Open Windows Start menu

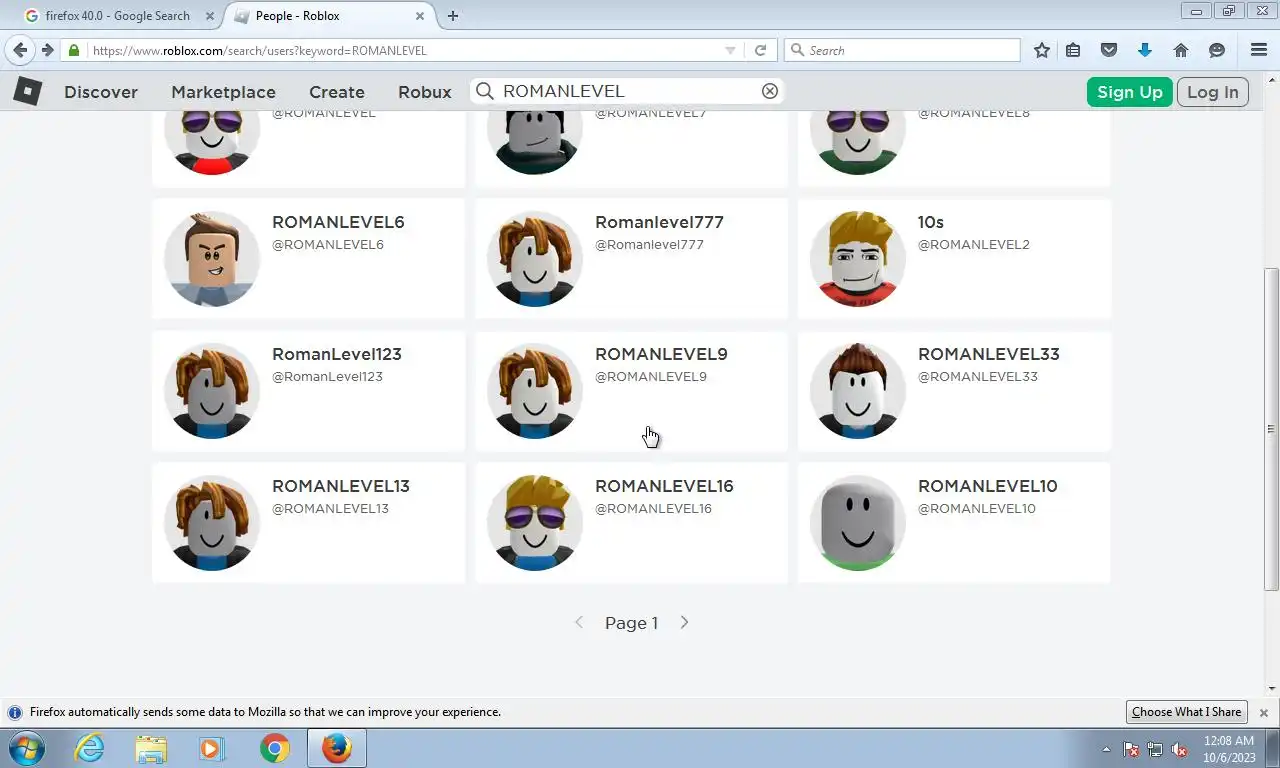tap(26, 748)
